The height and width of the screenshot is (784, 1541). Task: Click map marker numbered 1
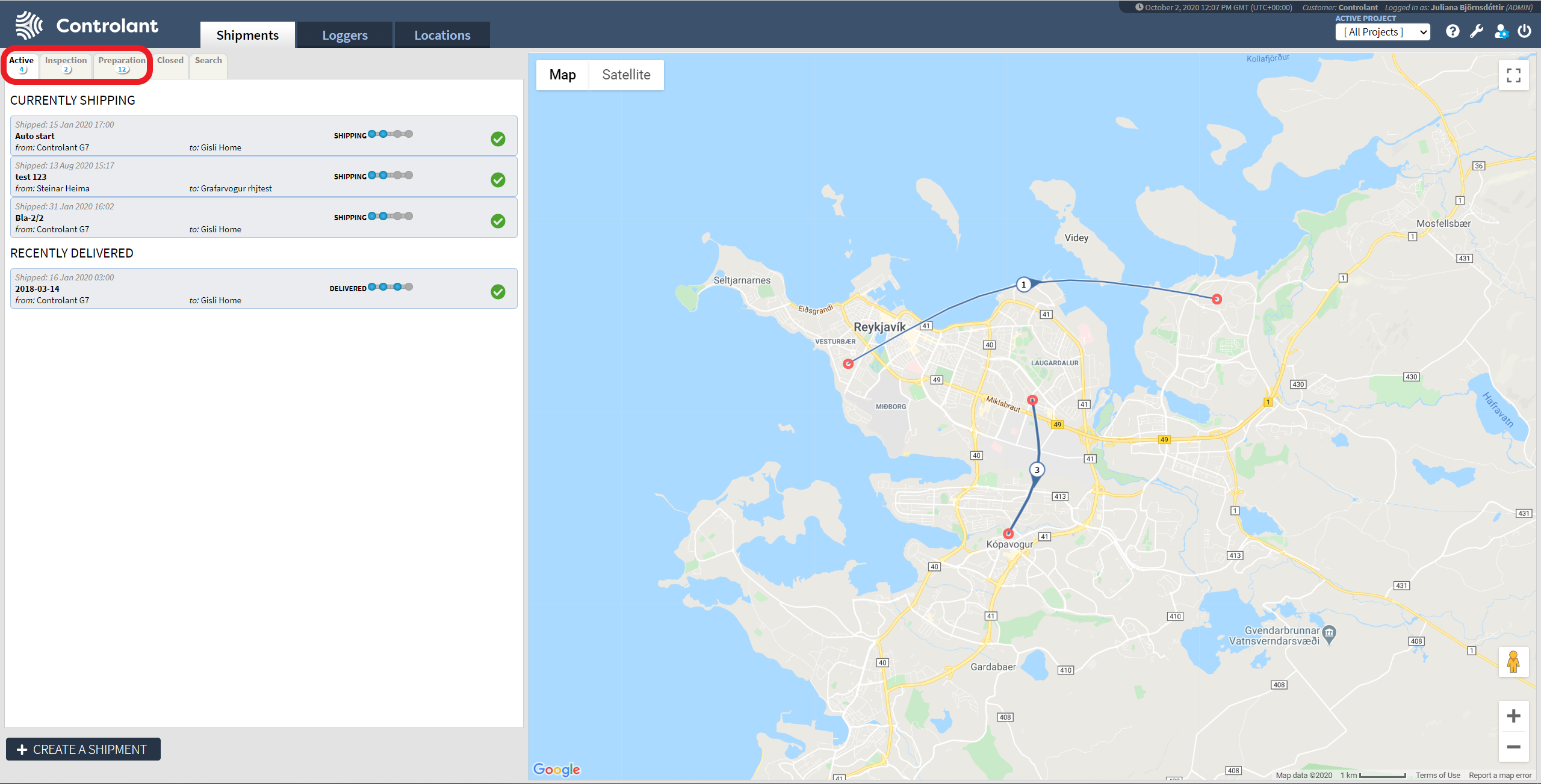click(1023, 285)
